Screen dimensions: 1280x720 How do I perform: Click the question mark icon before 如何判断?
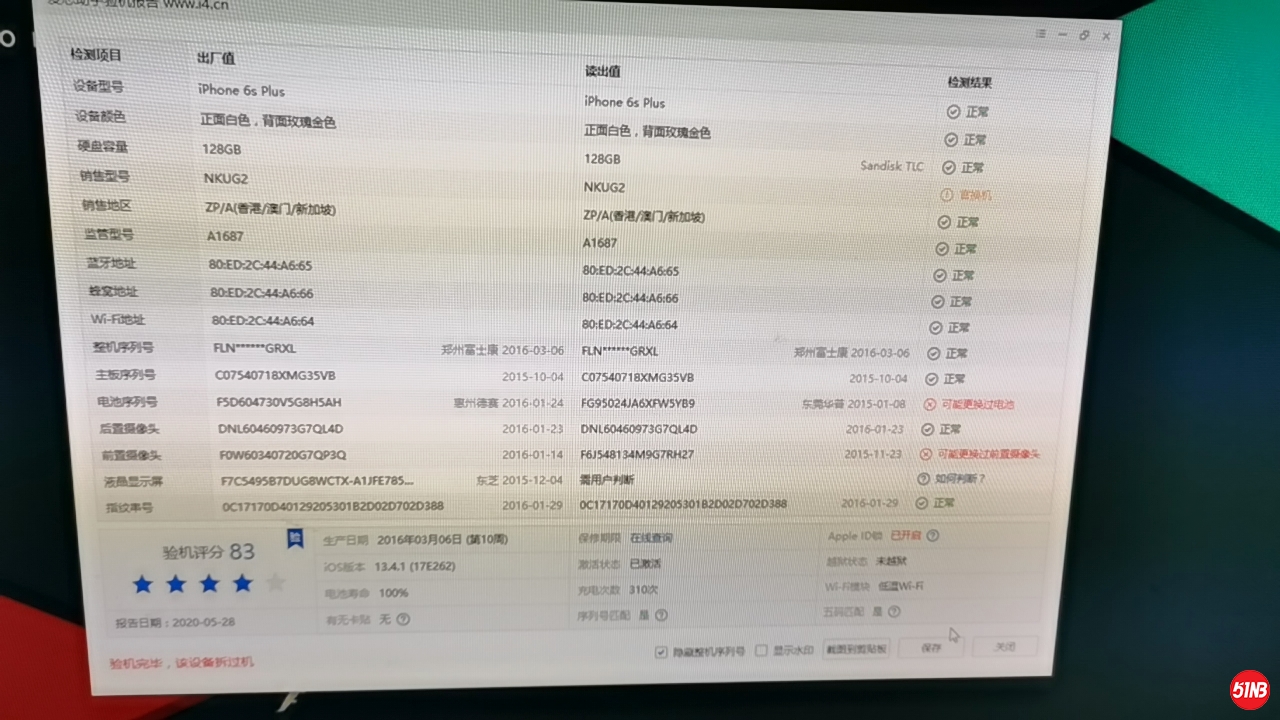point(922,479)
